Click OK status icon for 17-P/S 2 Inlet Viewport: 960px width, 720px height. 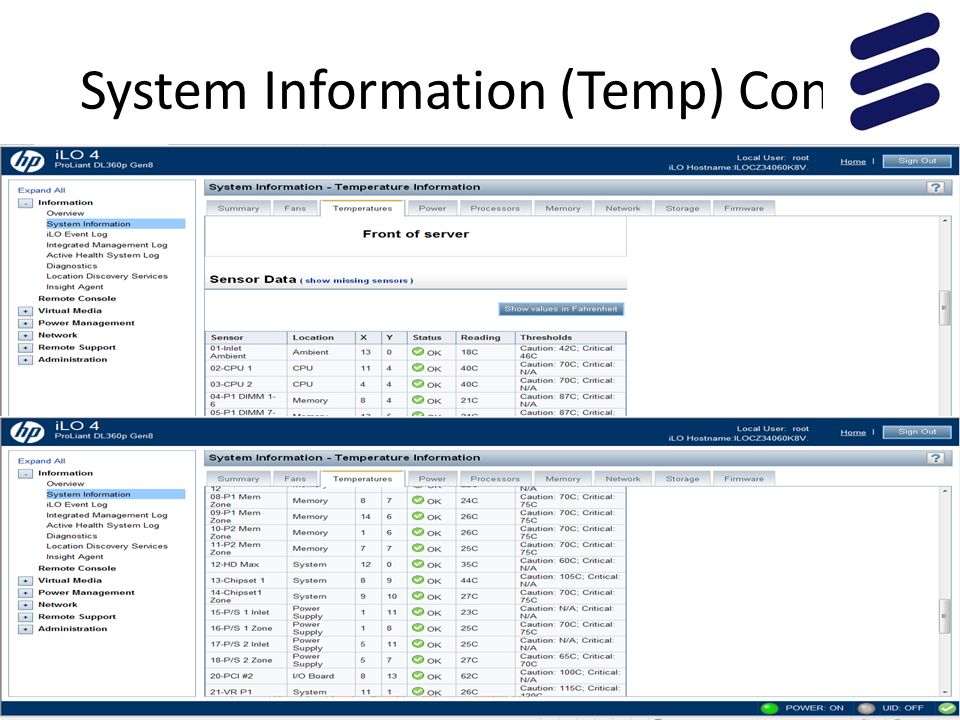pyautogui.click(x=418, y=643)
